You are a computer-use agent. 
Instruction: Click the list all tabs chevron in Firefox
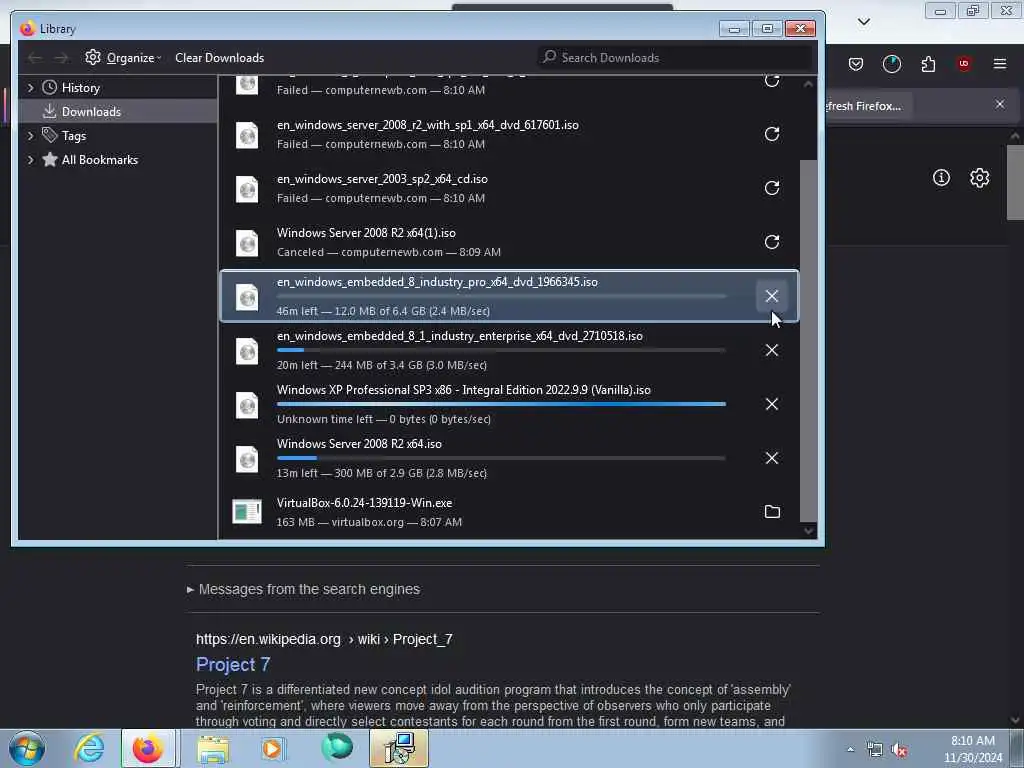863,22
